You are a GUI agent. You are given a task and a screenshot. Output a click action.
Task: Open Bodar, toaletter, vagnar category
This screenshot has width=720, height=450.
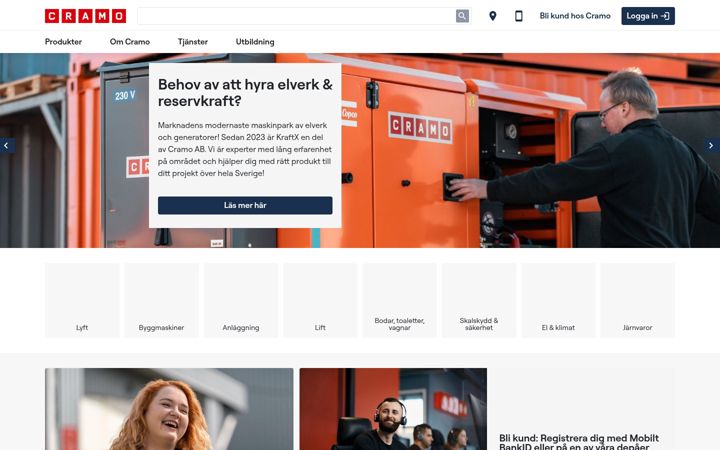400,300
